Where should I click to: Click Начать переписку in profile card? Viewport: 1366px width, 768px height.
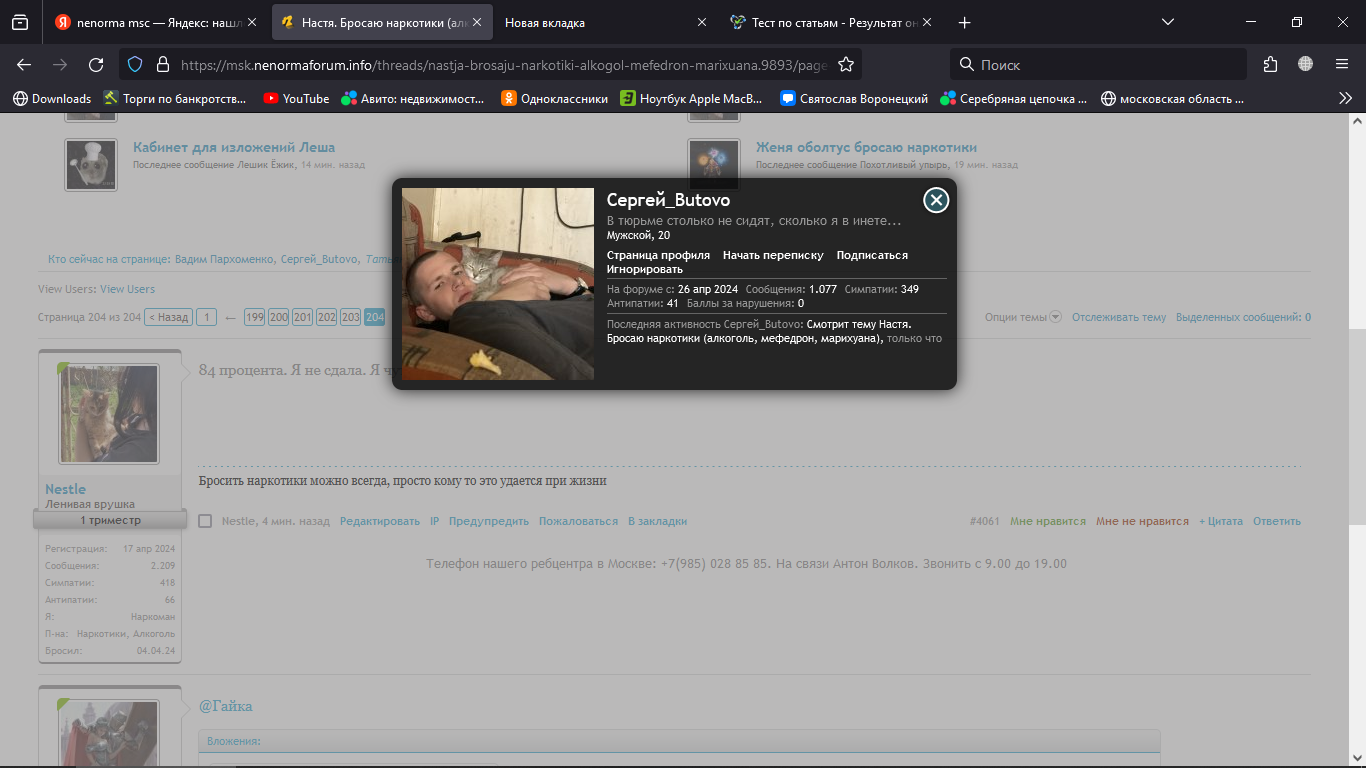point(773,255)
